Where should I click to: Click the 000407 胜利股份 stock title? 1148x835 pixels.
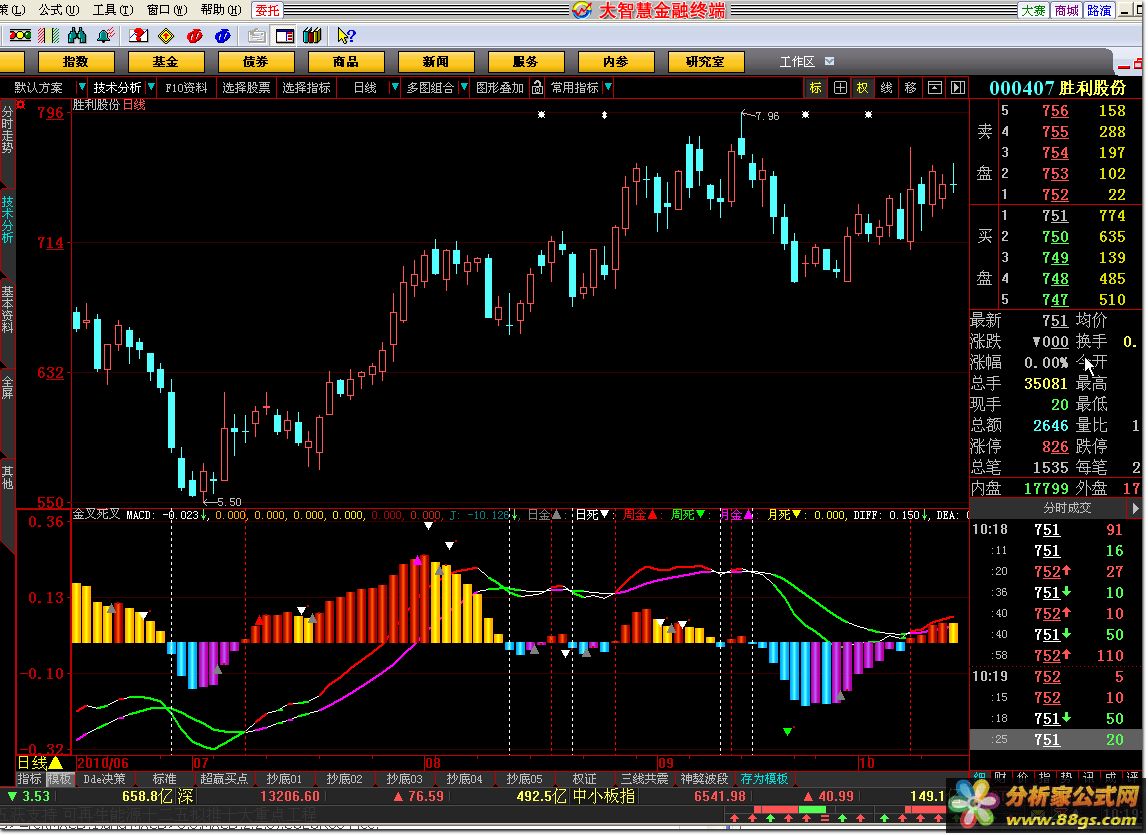point(1057,88)
